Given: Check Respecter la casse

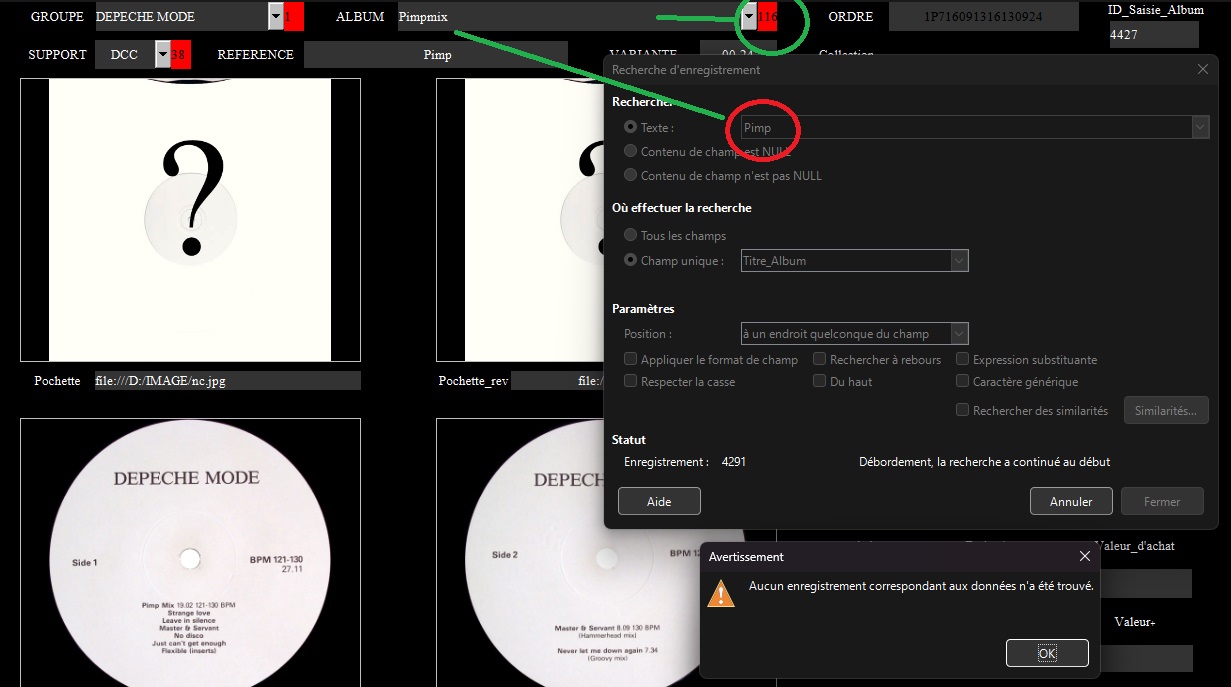Looking at the screenshot, I should coord(630,381).
